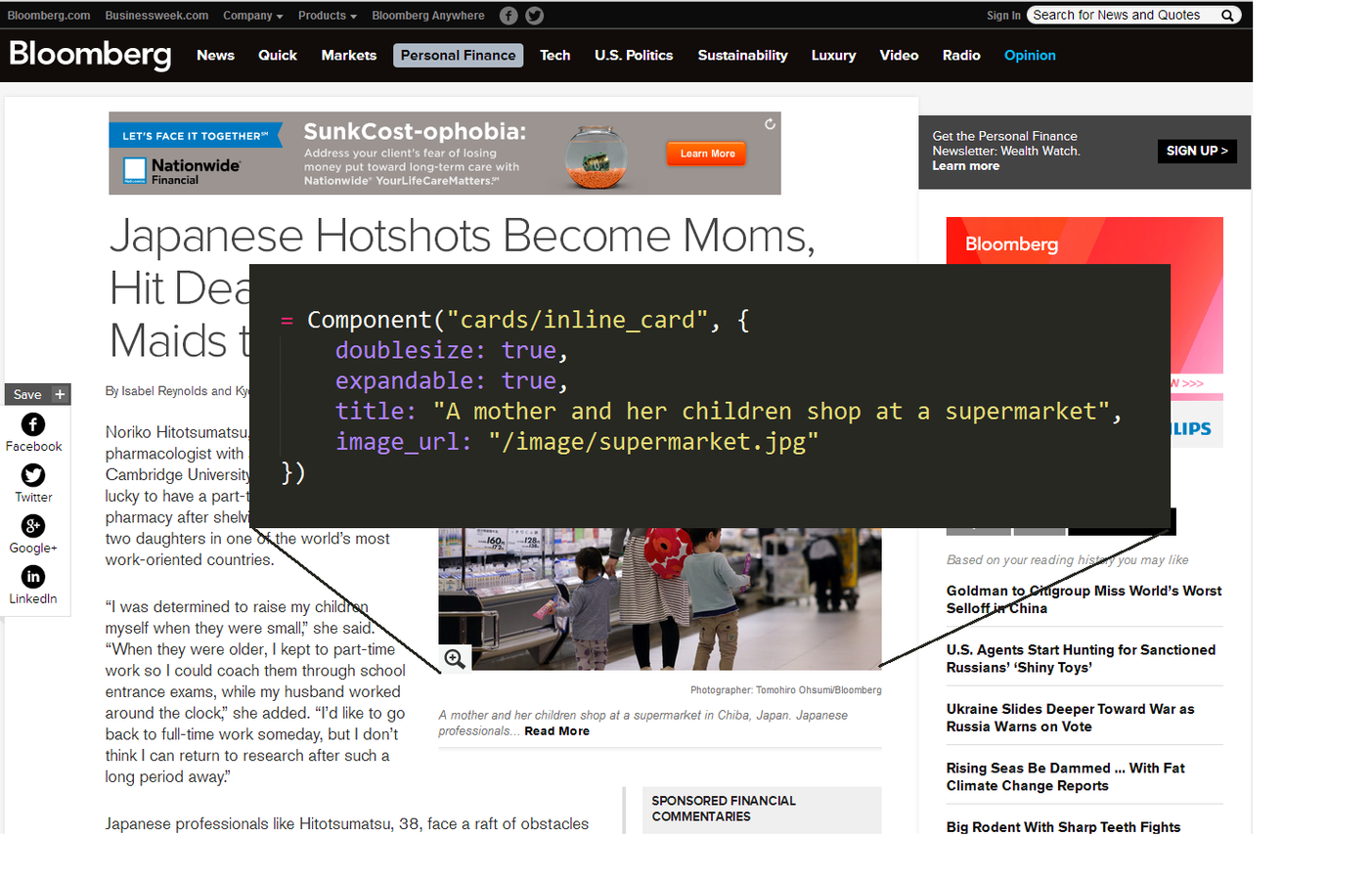Open the Markets section
The height and width of the screenshot is (880, 1372).
349,56
